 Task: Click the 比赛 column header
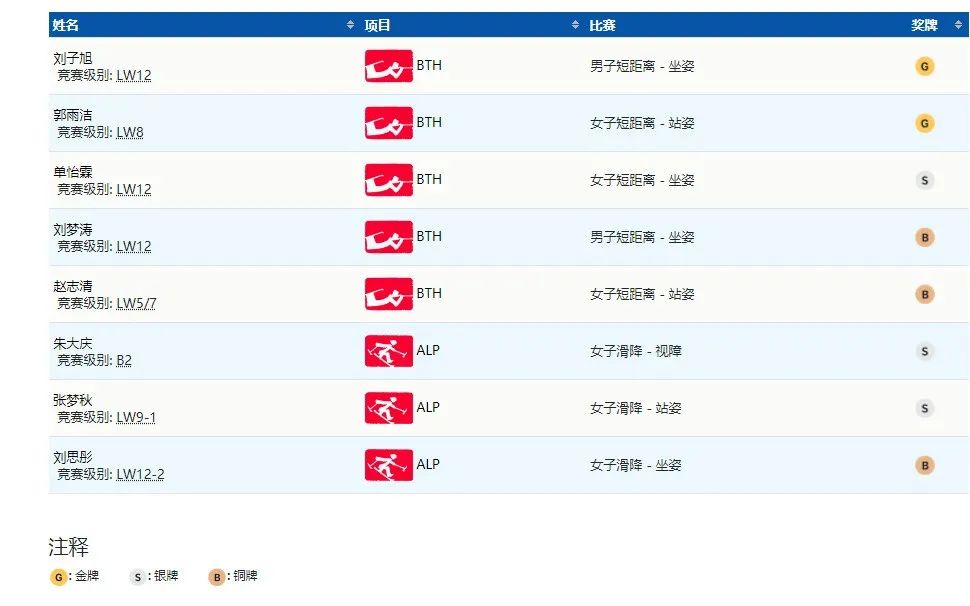tap(602, 23)
